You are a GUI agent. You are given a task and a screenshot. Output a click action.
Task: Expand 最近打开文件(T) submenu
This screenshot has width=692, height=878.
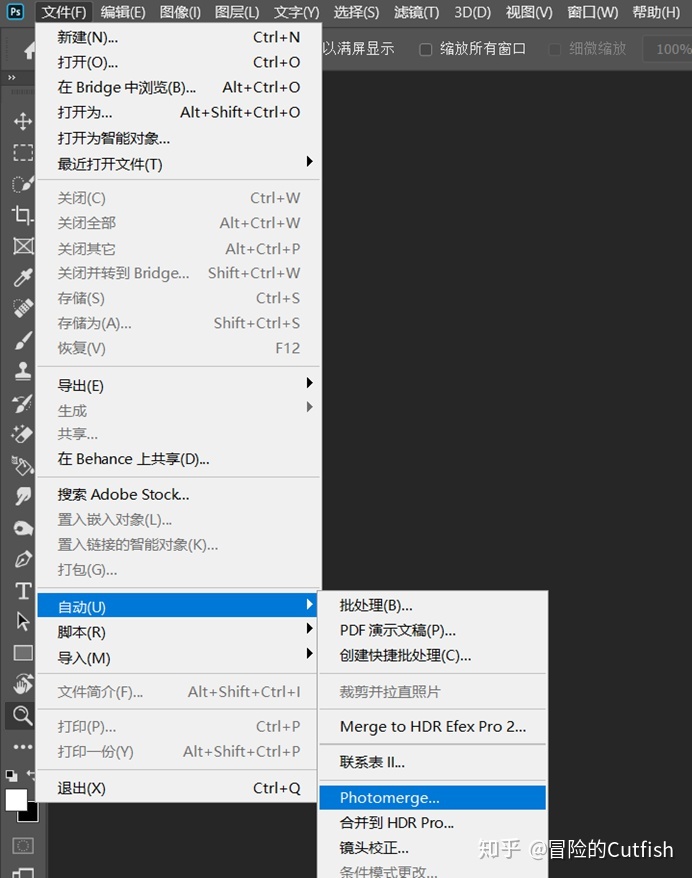point(310,162)
